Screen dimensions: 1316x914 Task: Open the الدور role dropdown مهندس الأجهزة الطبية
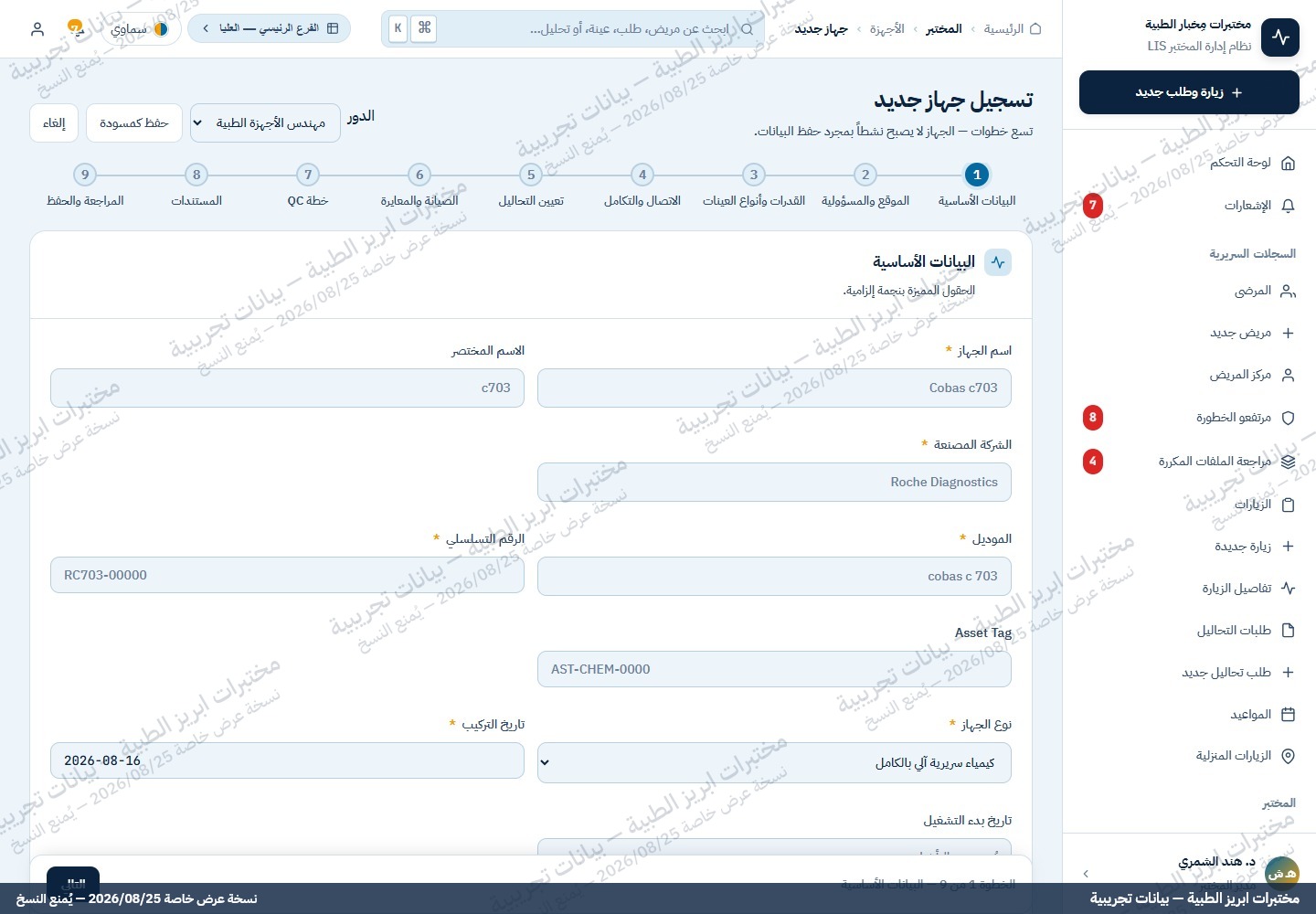click(265, 123)
